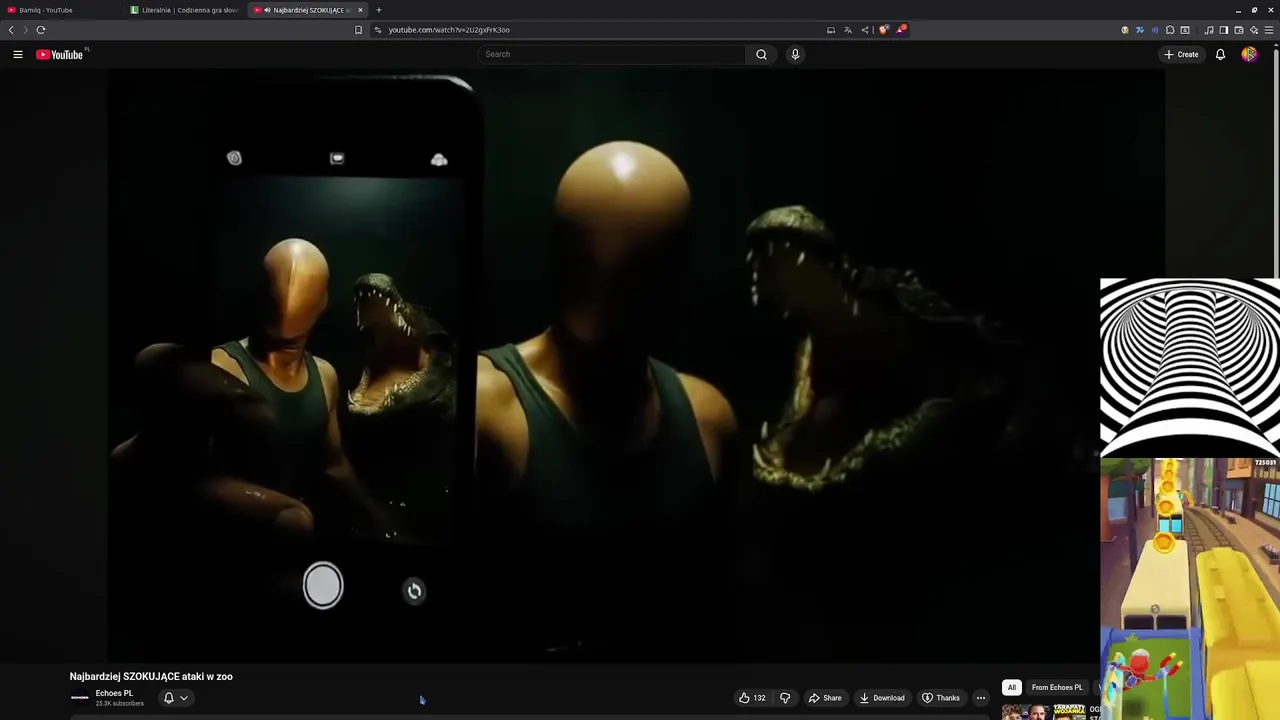This screenshot has width=1280, height=720.
Task: Open a new browser tab
Action: click(x=379, y=10)
